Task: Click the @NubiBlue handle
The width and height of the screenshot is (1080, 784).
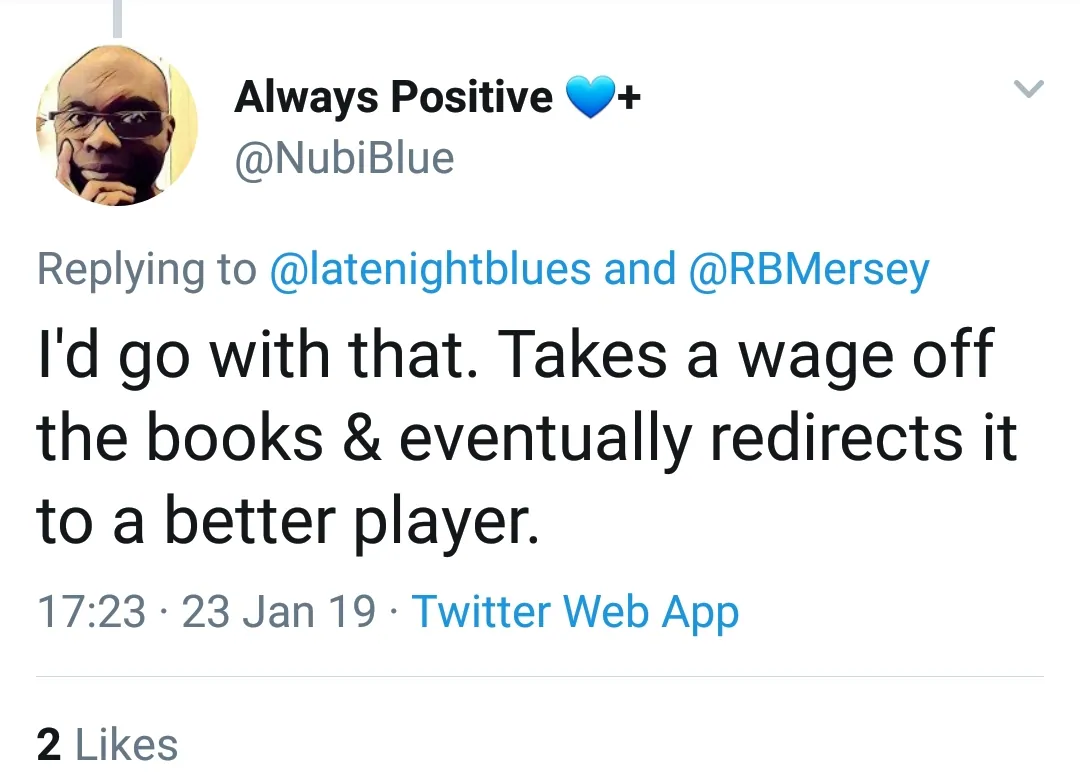Action: tap(344, 158)
